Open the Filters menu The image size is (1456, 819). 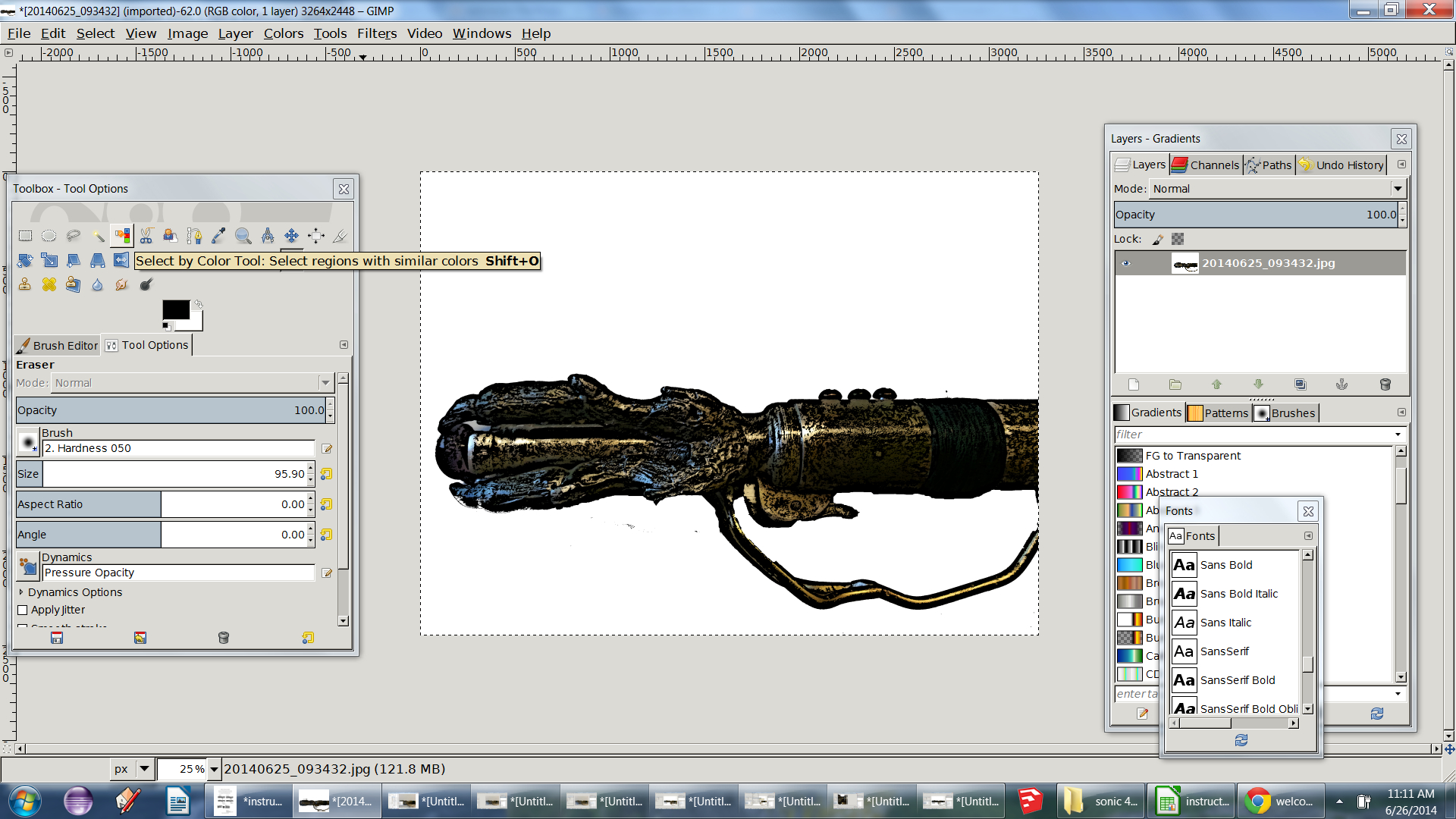tap(376, 33)
